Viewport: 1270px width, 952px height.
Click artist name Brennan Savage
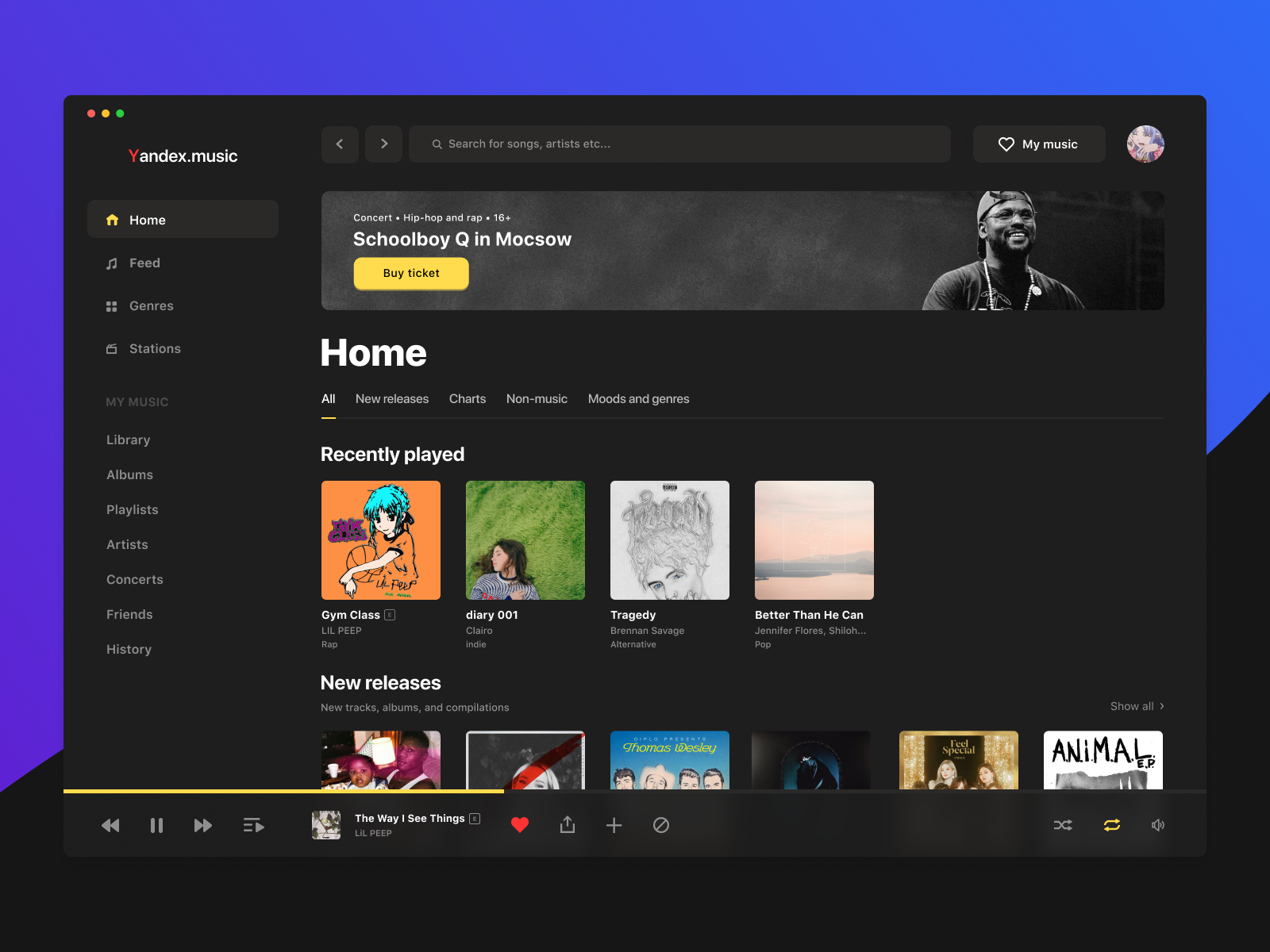pos(647,631)
